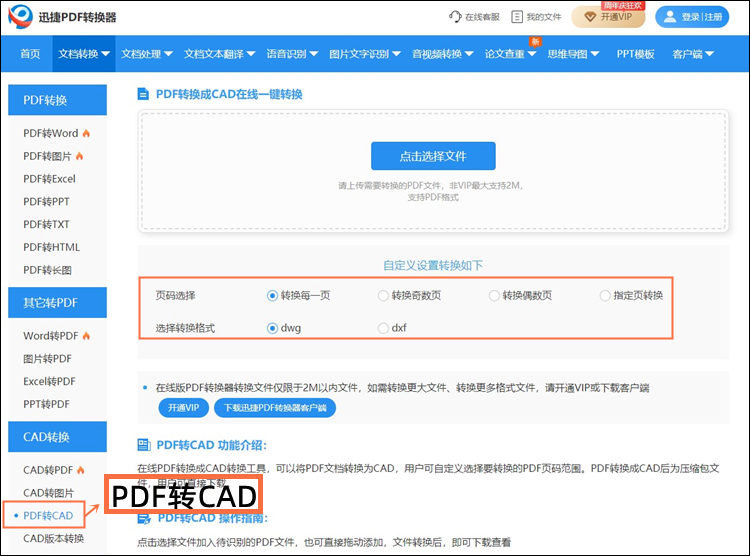This screenshot has height=556, width=750.
Task: Click 下载迅捷PDF转换器客户端 button
Action: click(x=275, y=408)
